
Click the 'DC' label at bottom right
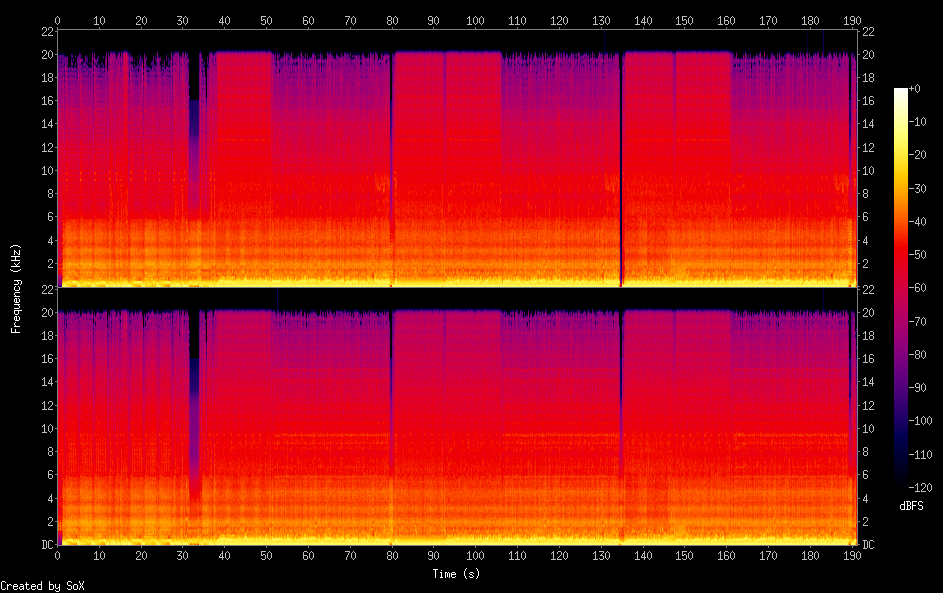(x=868, y=545)
